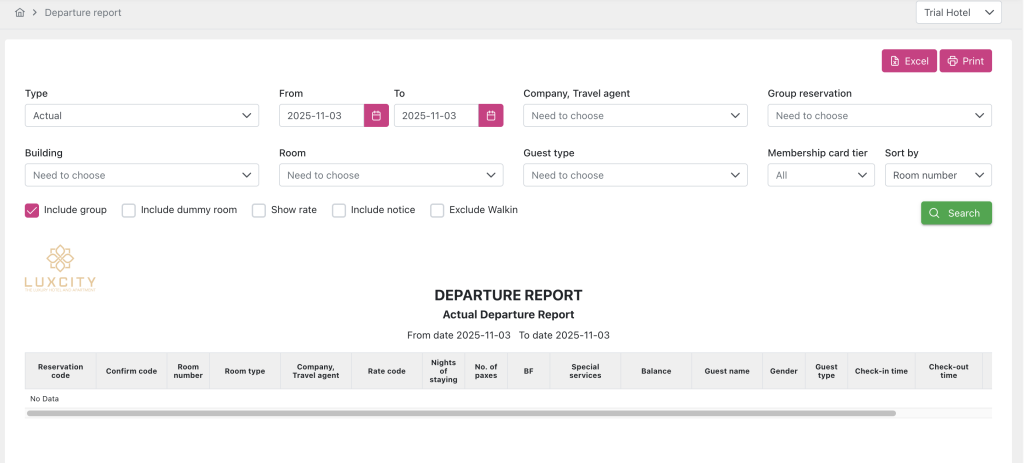Open the To date calendar picker
The height and width of the screenshot is (463, 1024).
tap(491, 116)
